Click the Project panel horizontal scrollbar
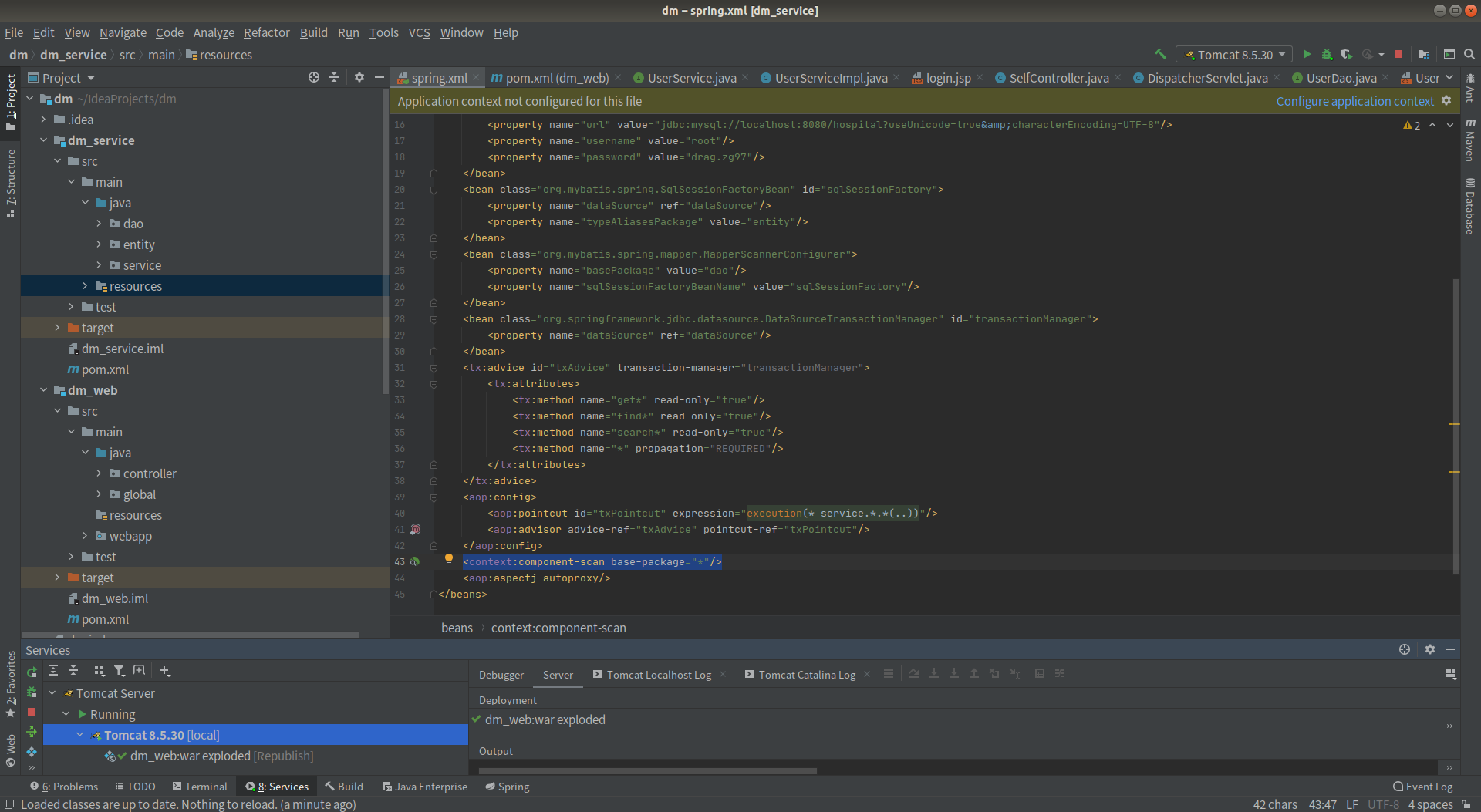The image size is (1481, 812). pos(190,635)
